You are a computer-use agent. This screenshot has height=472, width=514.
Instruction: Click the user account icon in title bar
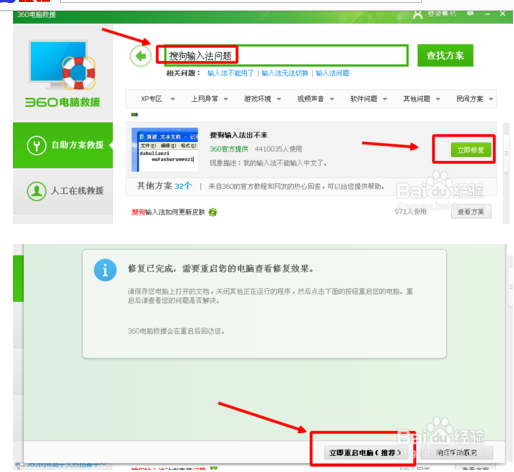418,14
